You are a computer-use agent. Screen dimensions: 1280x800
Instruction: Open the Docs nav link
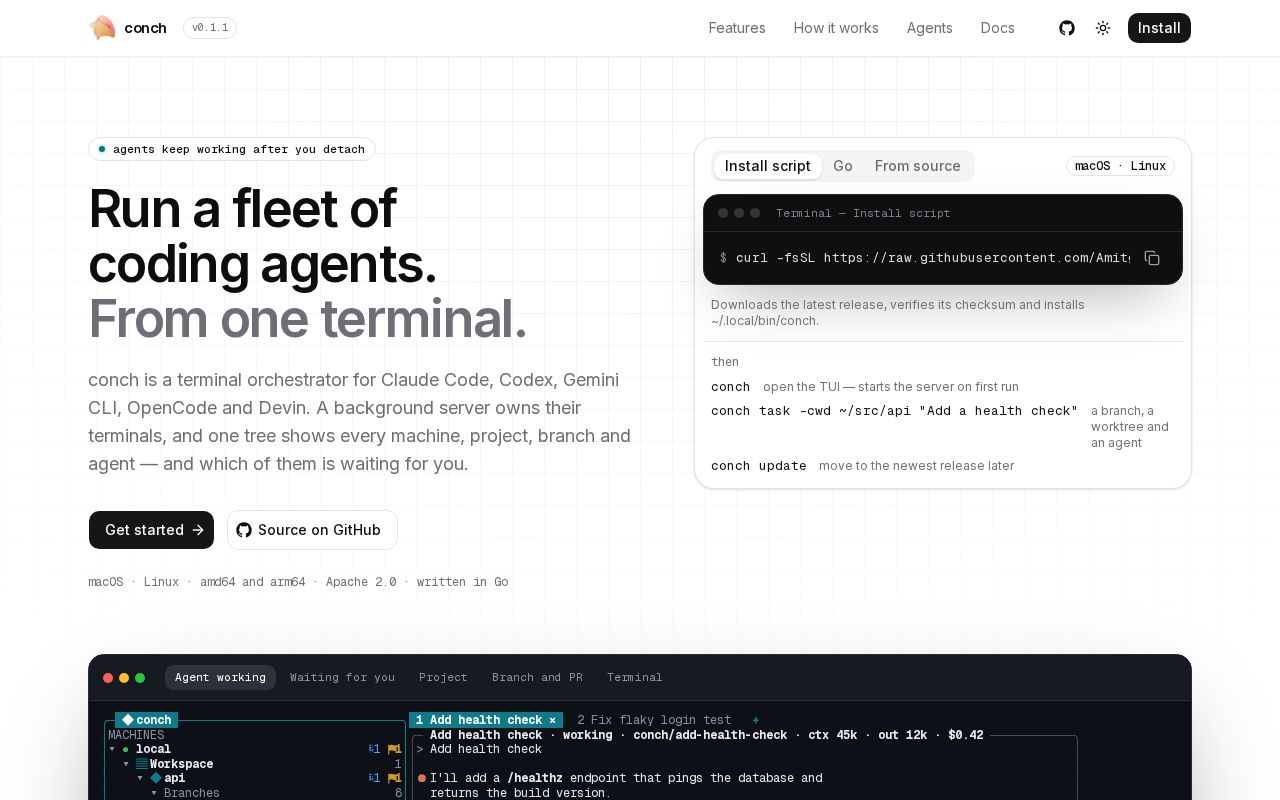pyautogui.click(x=998, y=28)
